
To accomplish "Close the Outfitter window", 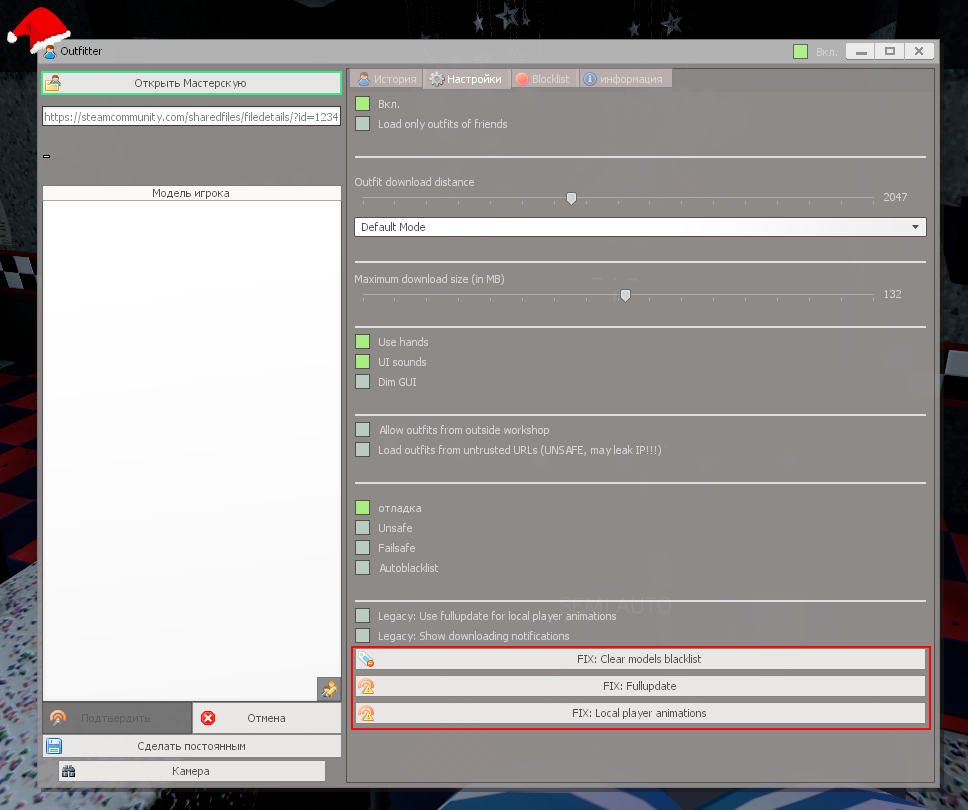I will (919, 51).
